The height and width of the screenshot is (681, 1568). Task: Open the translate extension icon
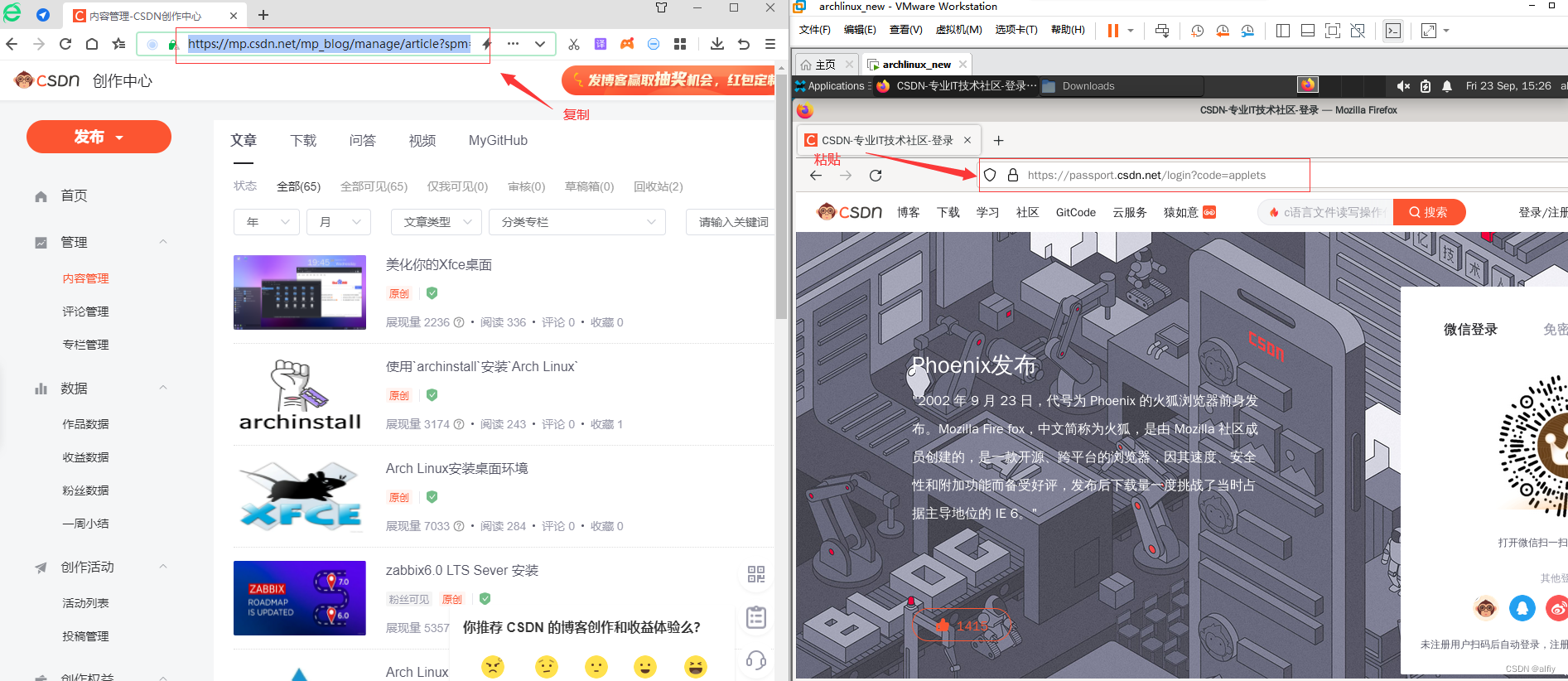point(601,44)
